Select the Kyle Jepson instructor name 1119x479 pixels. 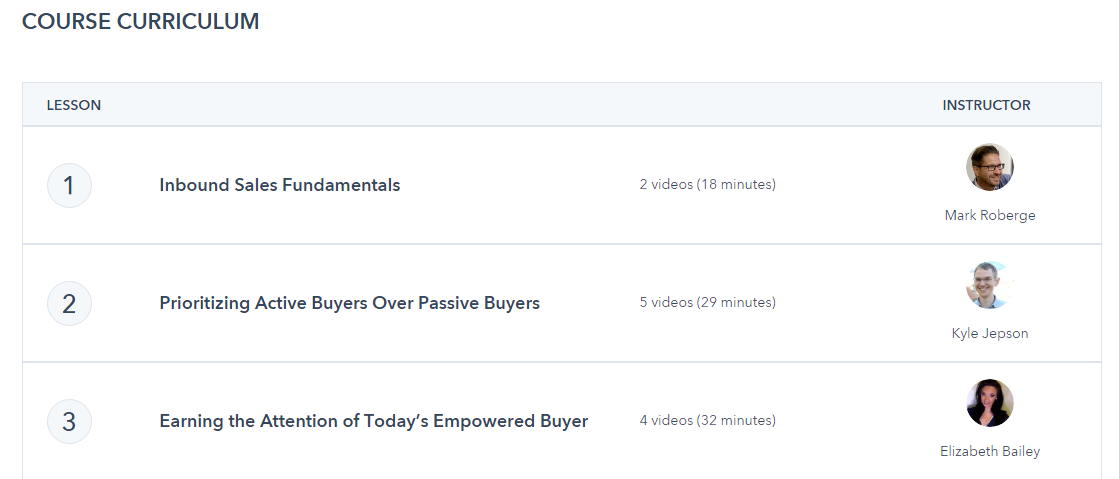click(x=989, y=333)
